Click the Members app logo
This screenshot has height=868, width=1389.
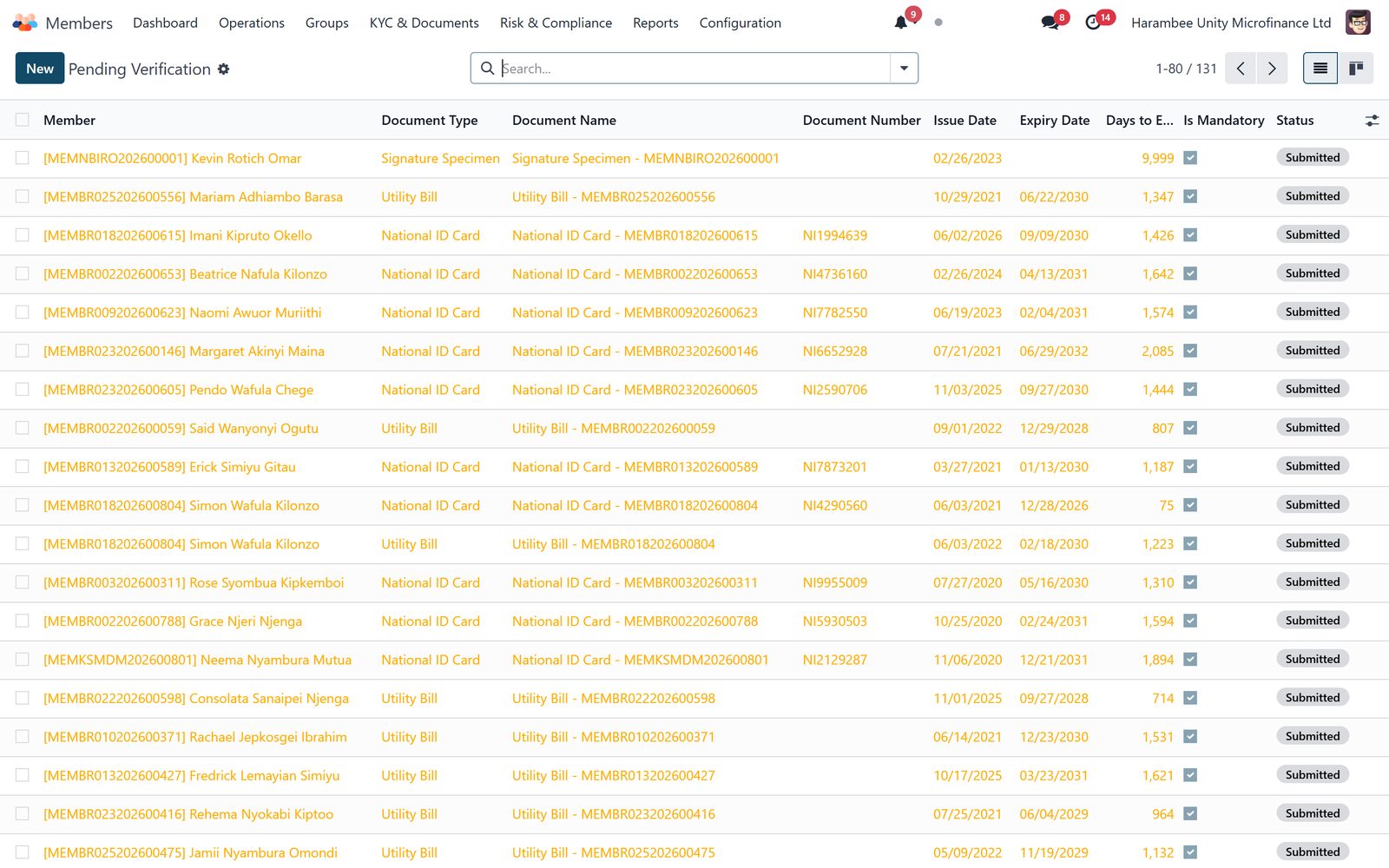click(x=25, y=23)
